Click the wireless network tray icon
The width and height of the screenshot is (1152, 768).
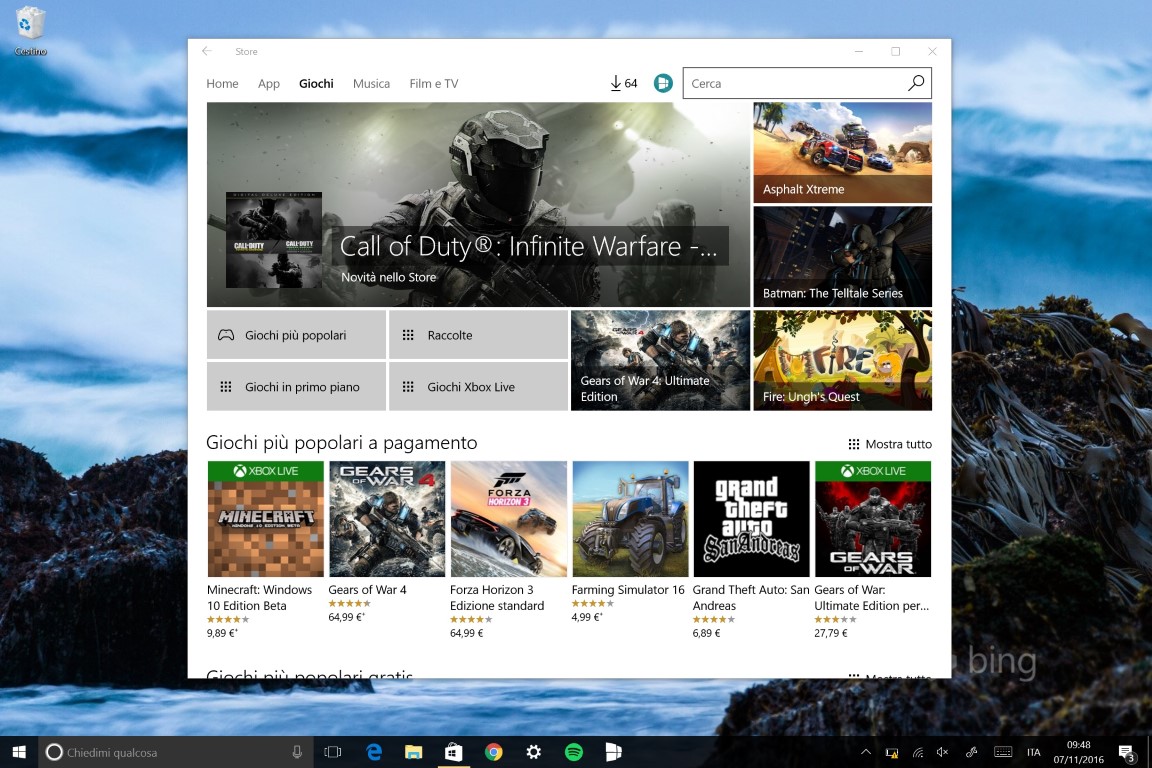(918, 752)
